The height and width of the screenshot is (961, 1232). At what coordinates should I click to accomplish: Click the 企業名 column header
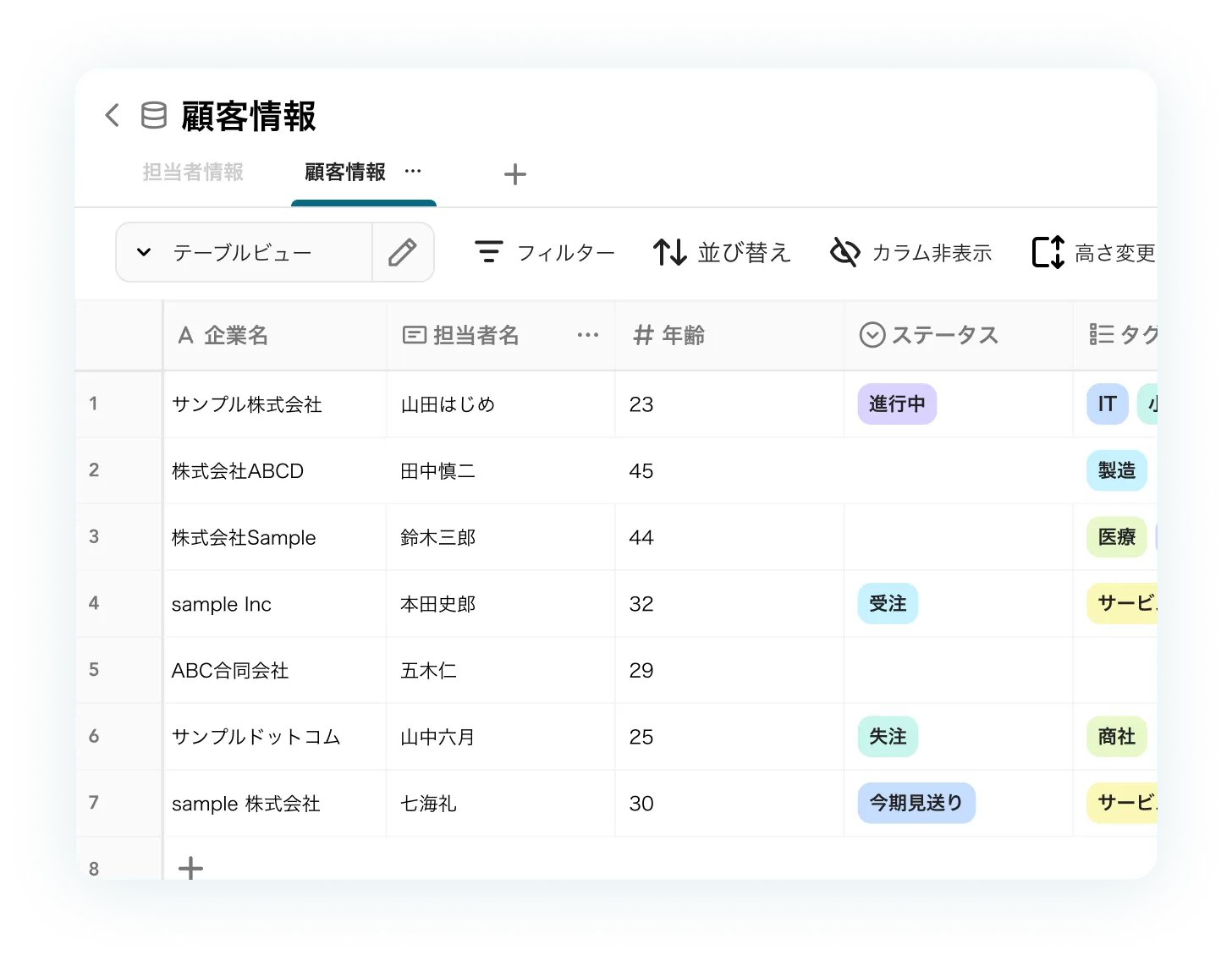pos(235,336)
